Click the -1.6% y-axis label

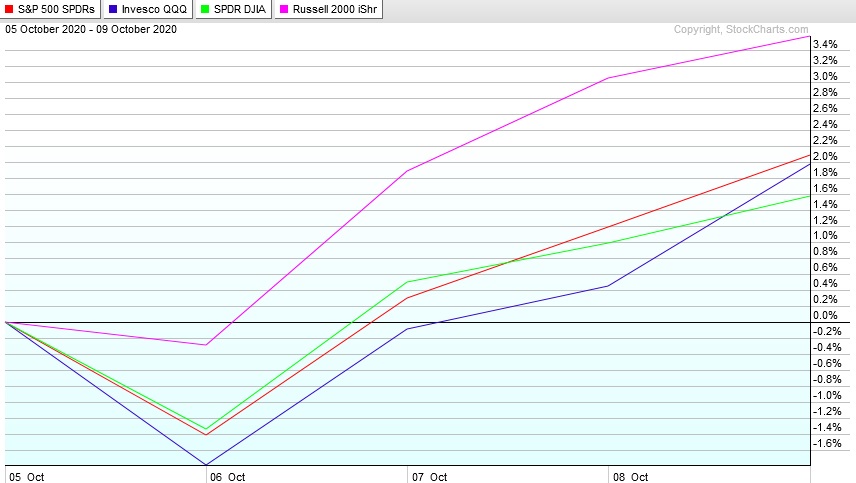click(x=827, y=443)
